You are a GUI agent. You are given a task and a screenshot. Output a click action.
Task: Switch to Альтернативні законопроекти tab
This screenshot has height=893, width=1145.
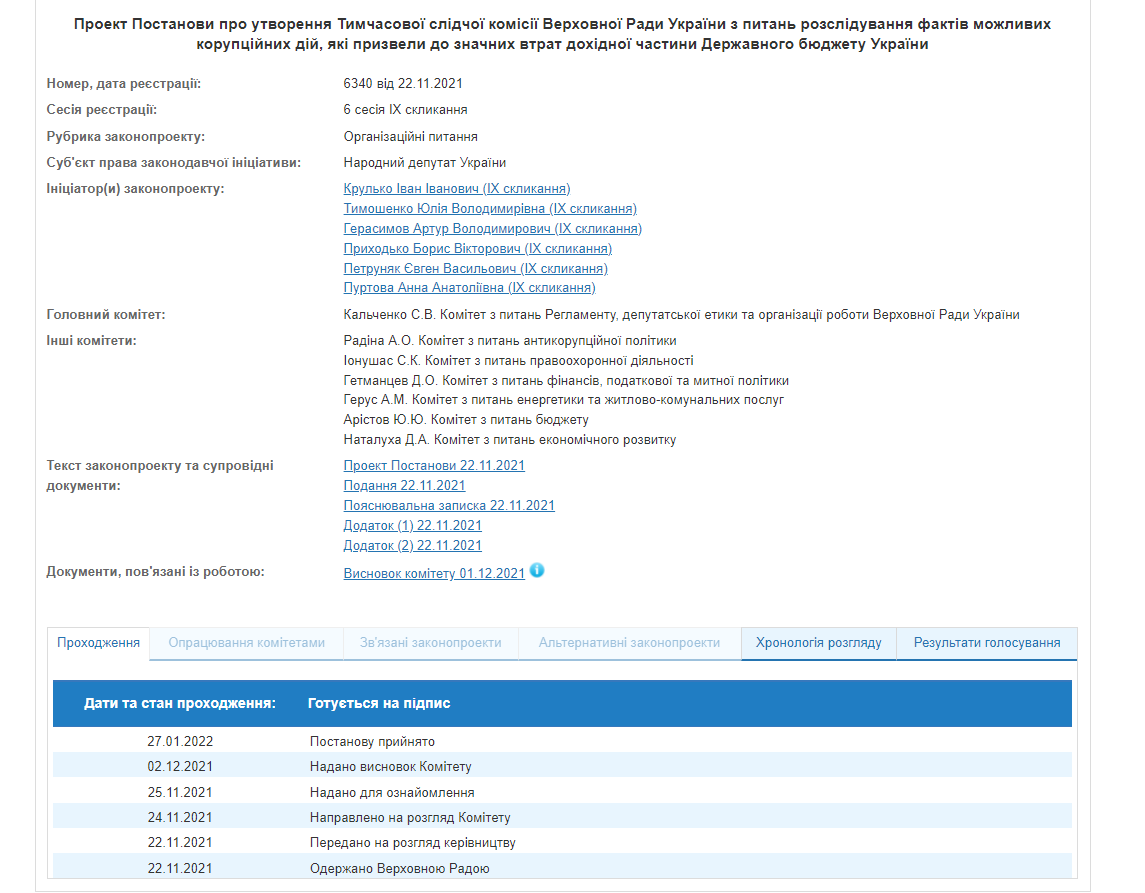tap(629, 643)
